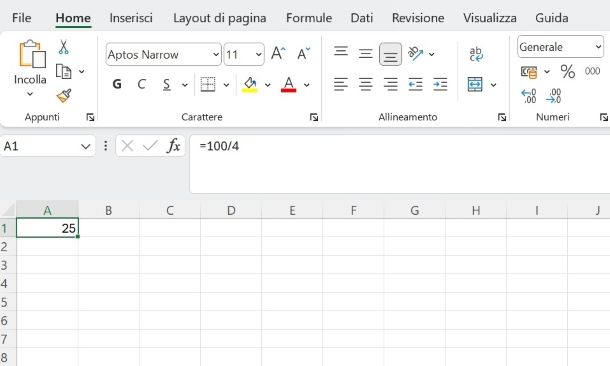Expand borders dropdown arrow
The height and width of the screenshot is (366, 610).
(226, 85)
